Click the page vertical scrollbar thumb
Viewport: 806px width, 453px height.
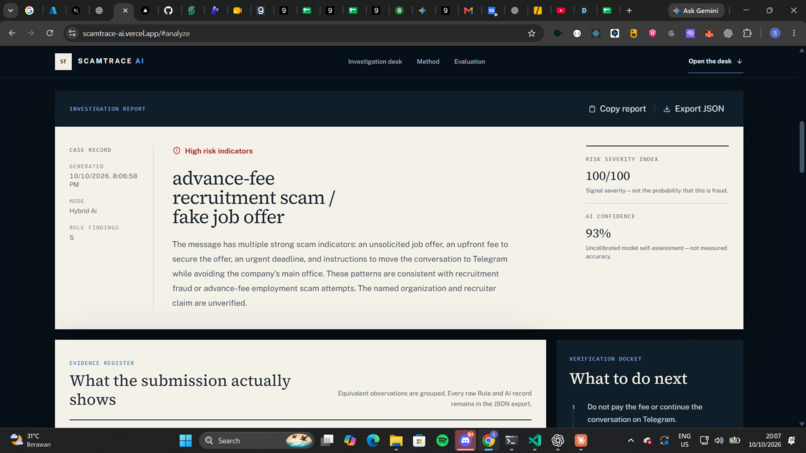pyautogui.click(x=801, y=147)
